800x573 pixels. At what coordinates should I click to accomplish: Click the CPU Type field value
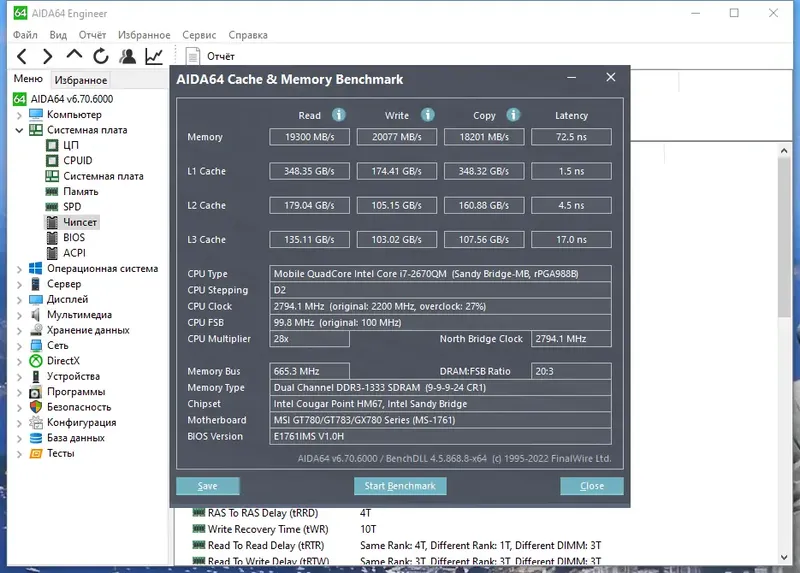point(440,273)
